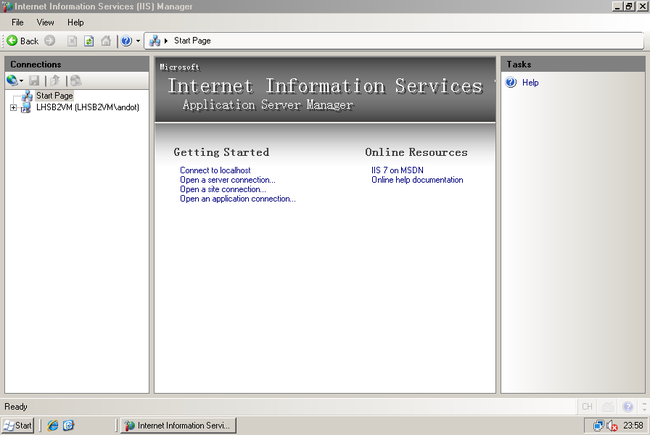650x435 pixels.
Task: Click the Ready status text
Action: [16, 406]
